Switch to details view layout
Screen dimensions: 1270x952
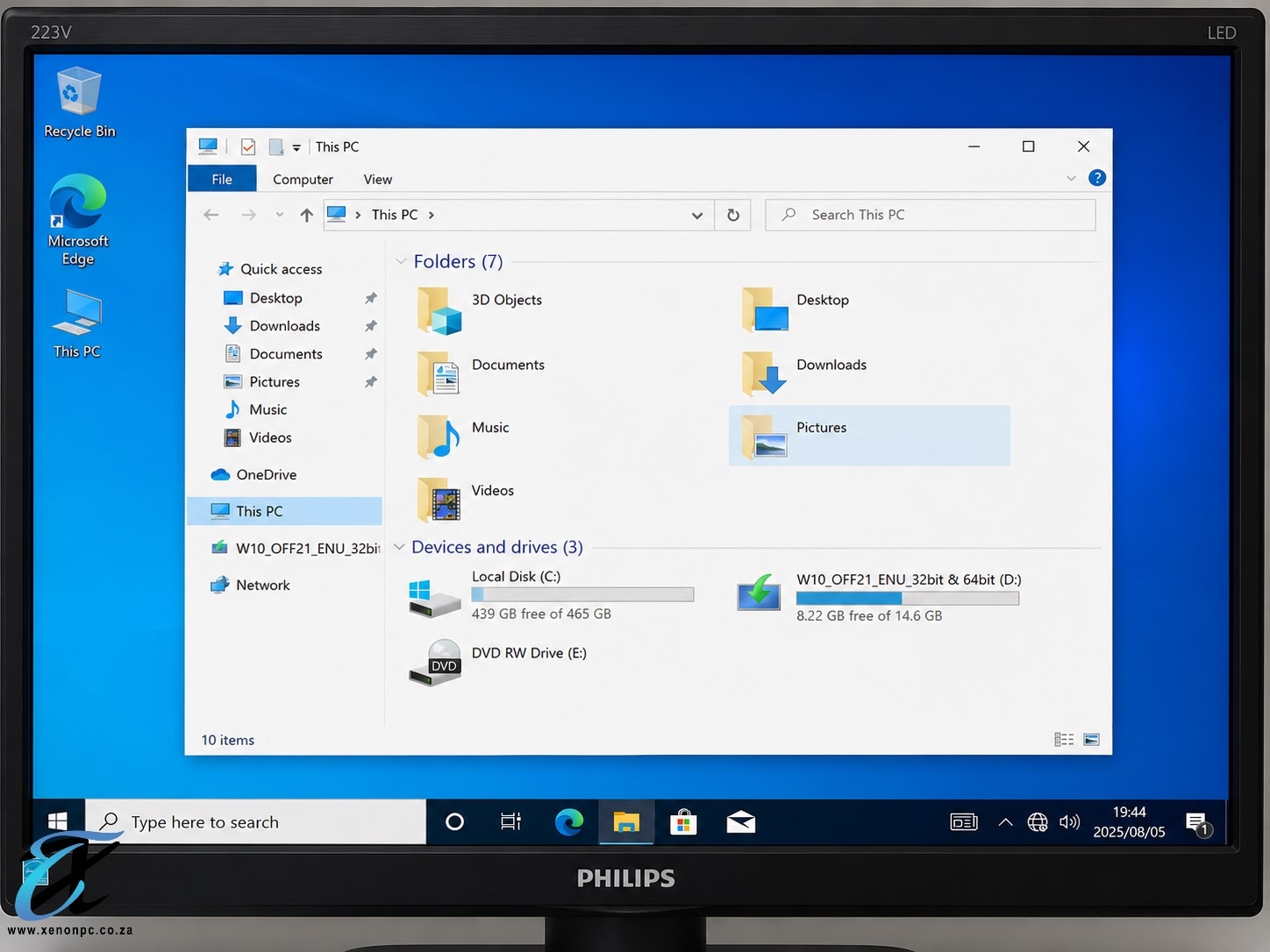tap(1063, 740)
